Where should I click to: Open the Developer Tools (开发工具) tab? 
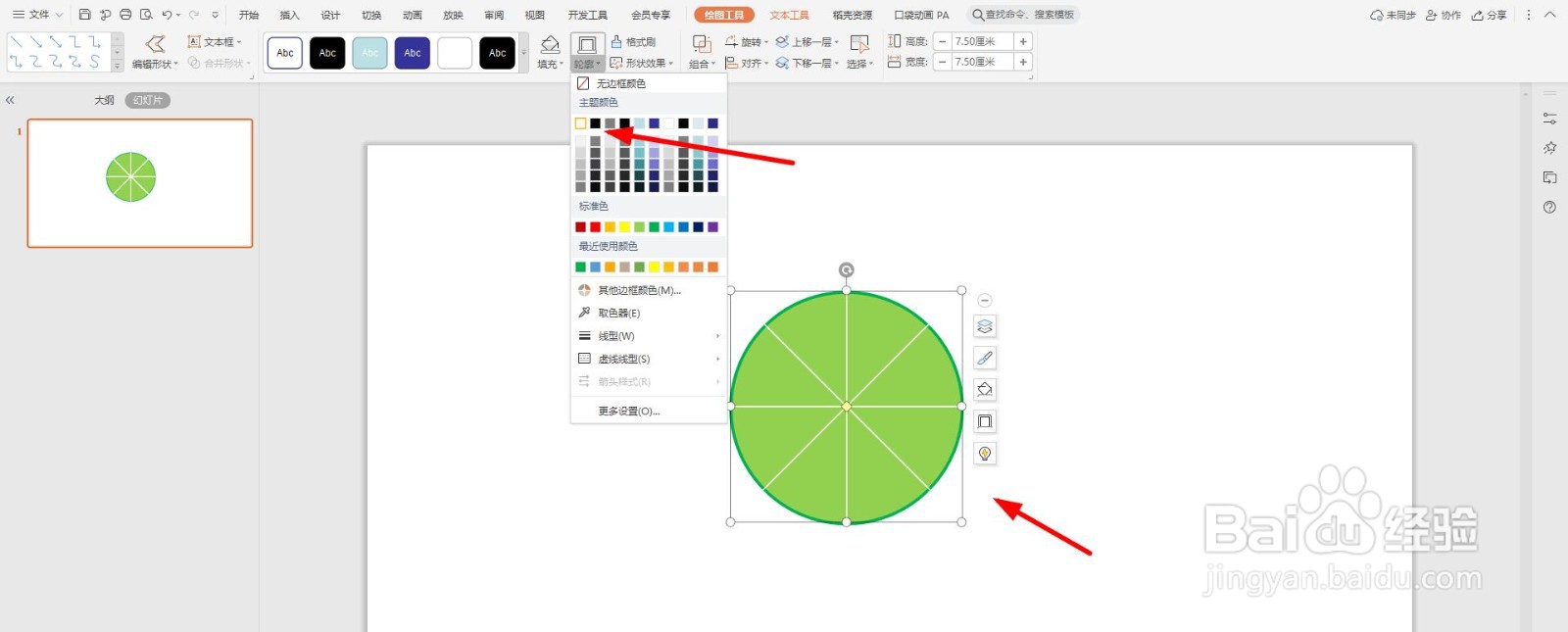(587, 15)
